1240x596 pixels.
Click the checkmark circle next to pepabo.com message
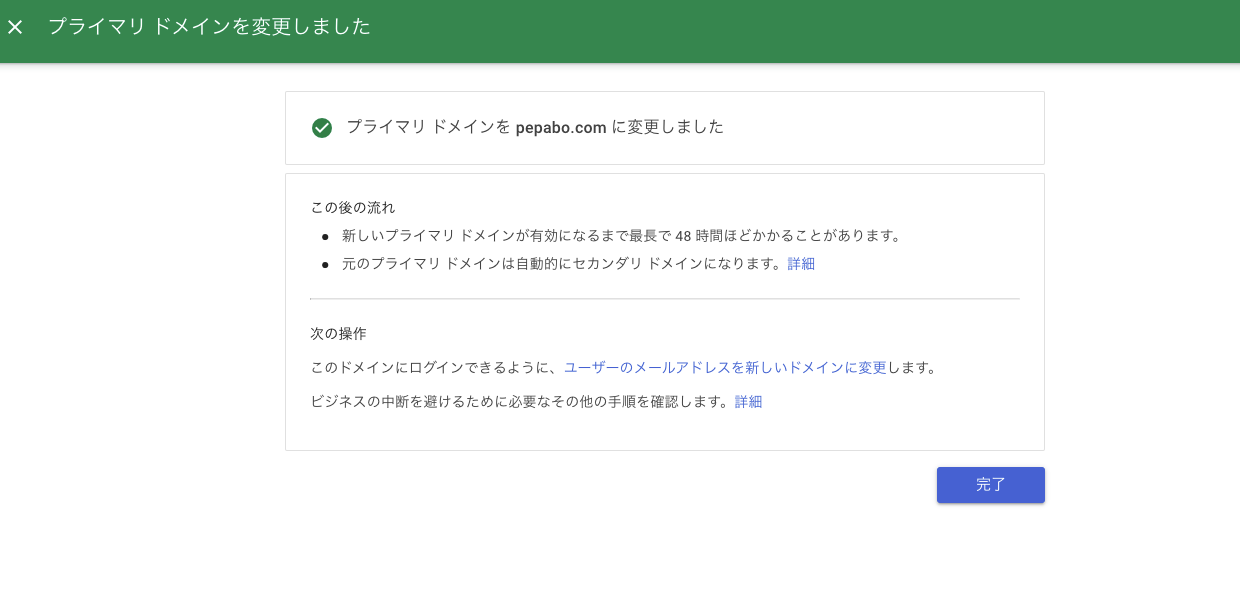coord(321,128)
